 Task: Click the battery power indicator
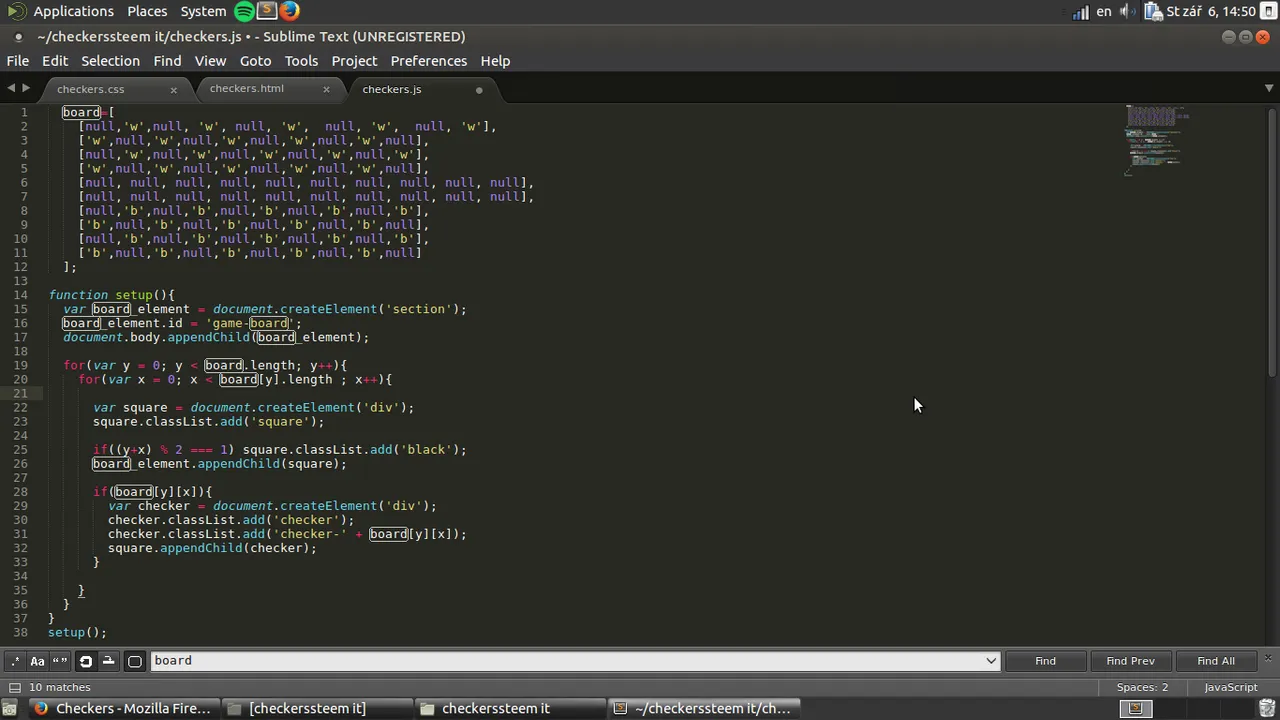coord(1152,12)
